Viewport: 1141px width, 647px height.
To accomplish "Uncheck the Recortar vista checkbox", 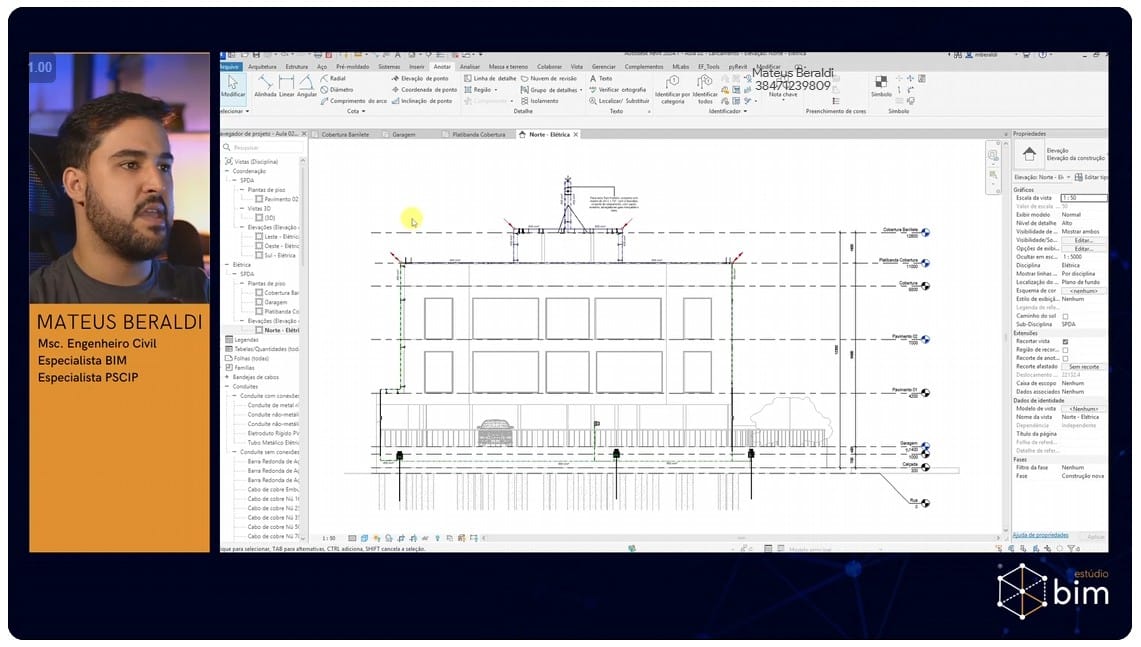I will [x=1065, y=341].
